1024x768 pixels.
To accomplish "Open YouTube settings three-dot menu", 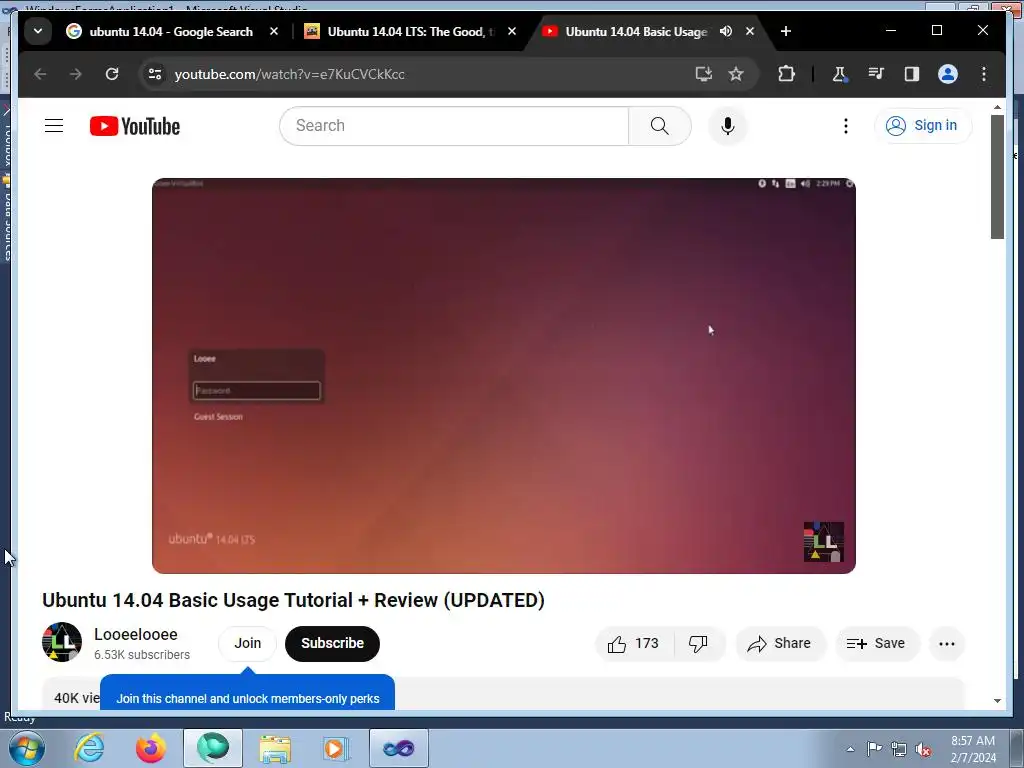I will coord(846,125).
